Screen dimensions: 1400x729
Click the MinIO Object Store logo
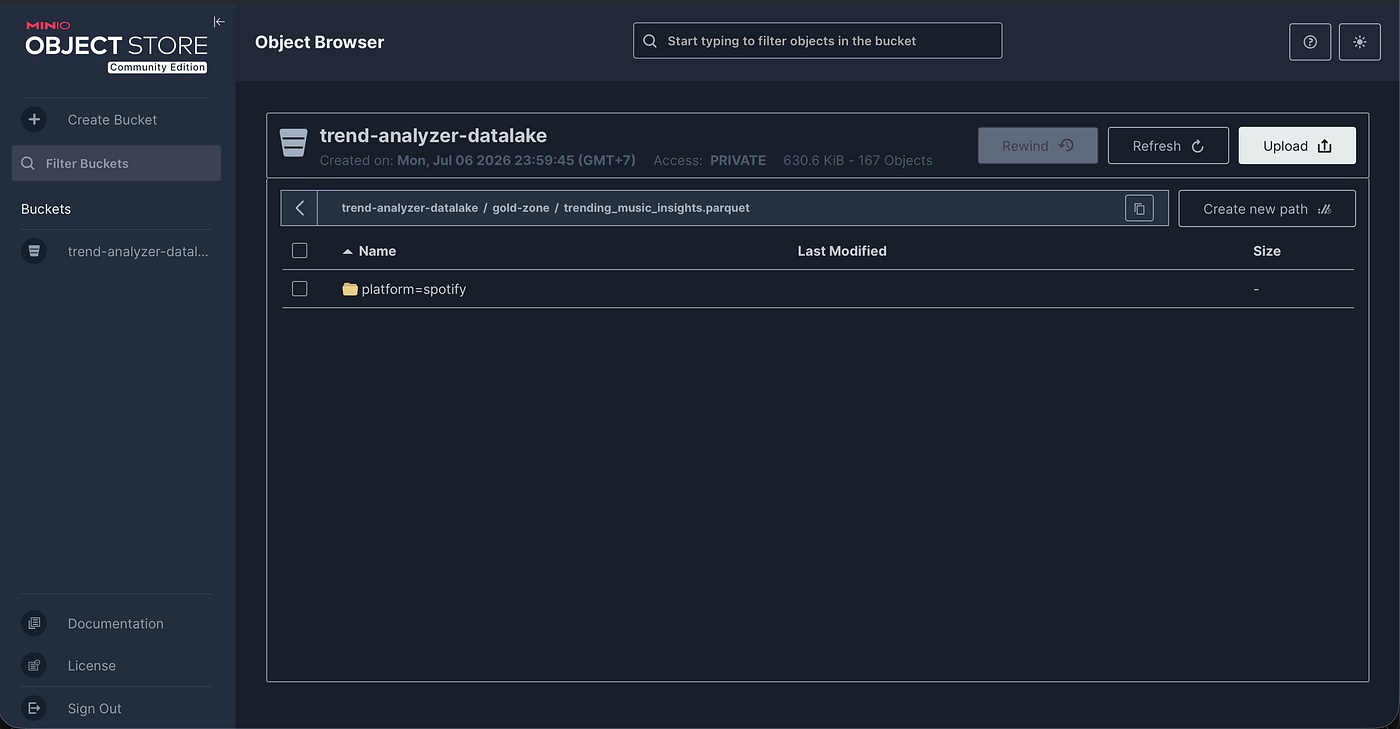click(x=116, y=46)
